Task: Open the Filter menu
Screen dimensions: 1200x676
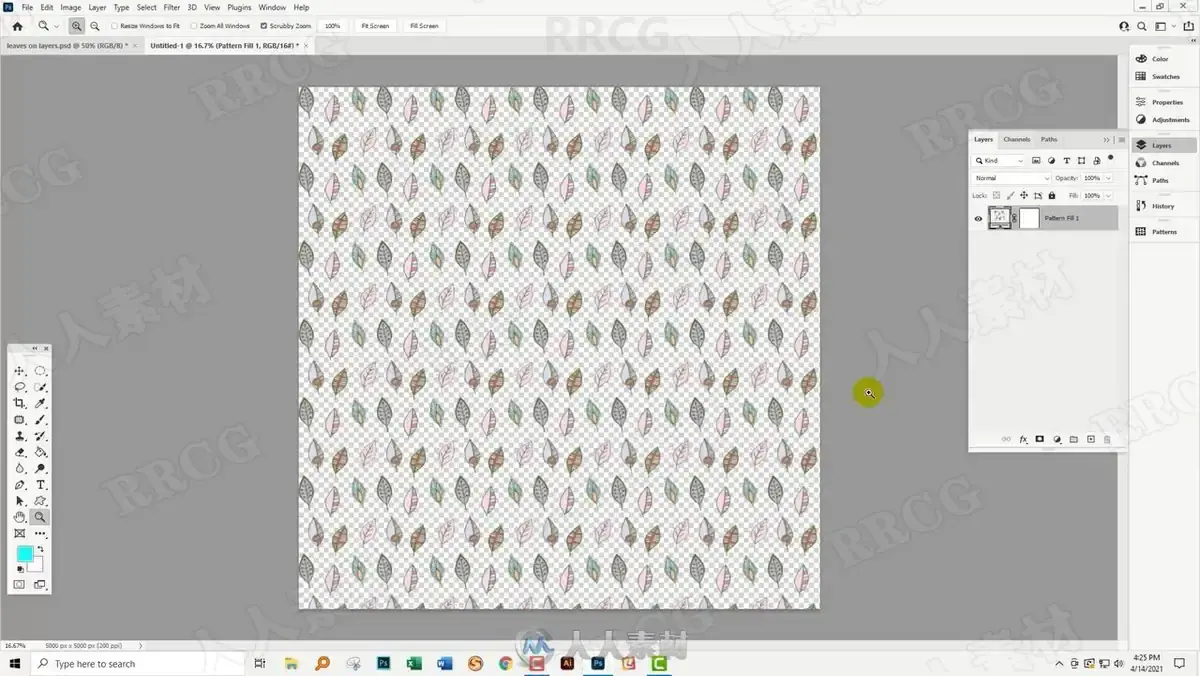Action: tap(172, 7)
